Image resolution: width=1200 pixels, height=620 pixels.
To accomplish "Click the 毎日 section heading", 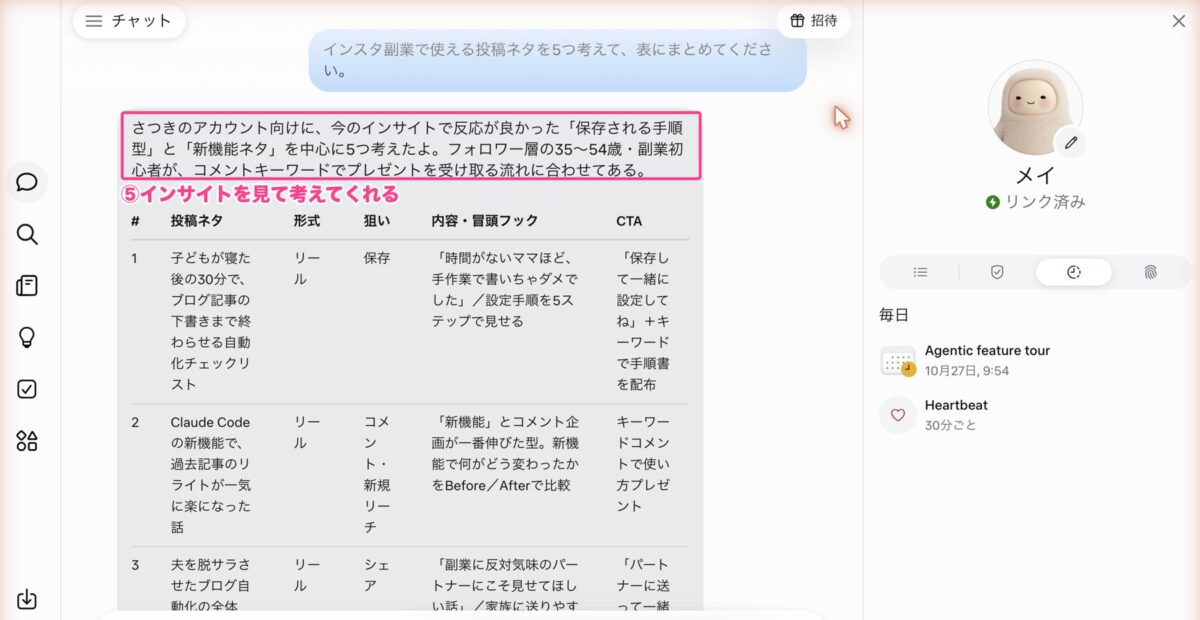I will pyautogui.click(x=894, y=315).
